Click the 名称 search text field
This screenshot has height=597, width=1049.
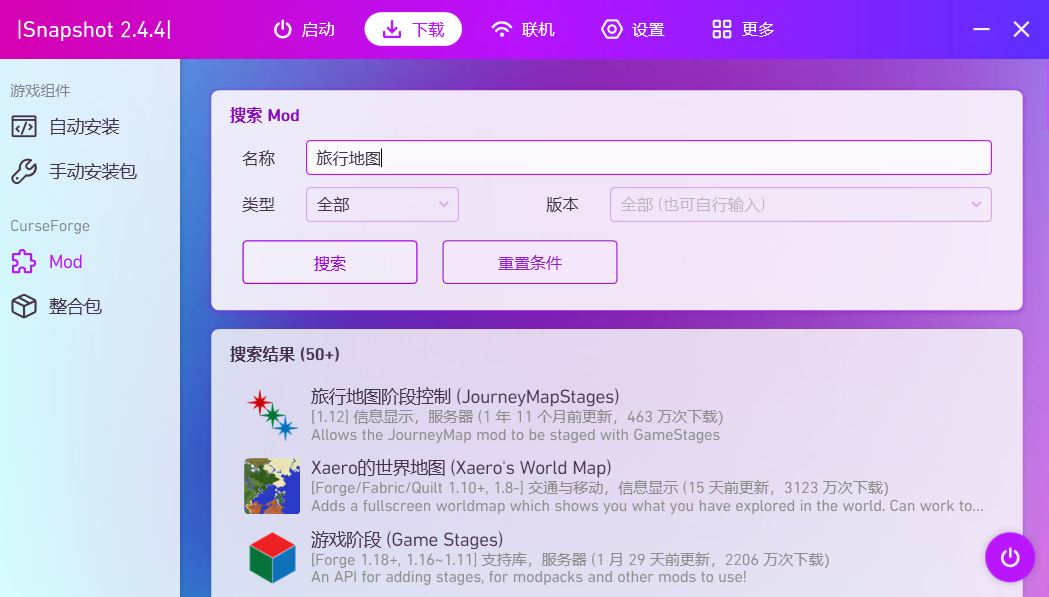point(648,158)
